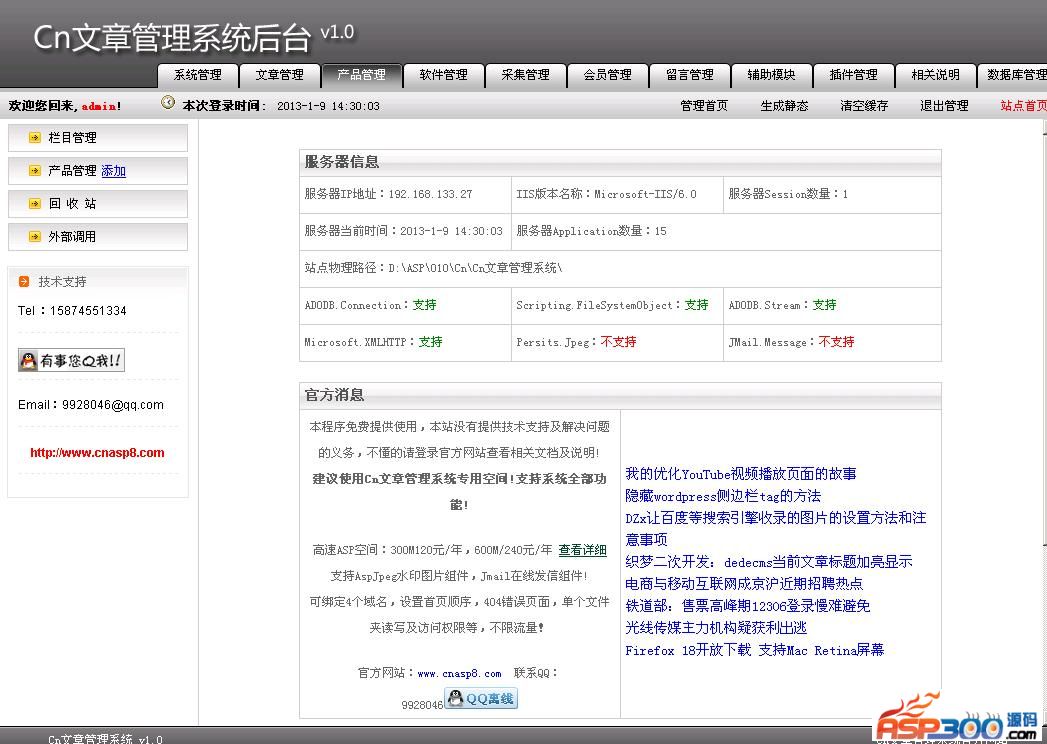Click the QQ contact button in sidebar
Screen dimensions: 1047x744
(71, 361)
